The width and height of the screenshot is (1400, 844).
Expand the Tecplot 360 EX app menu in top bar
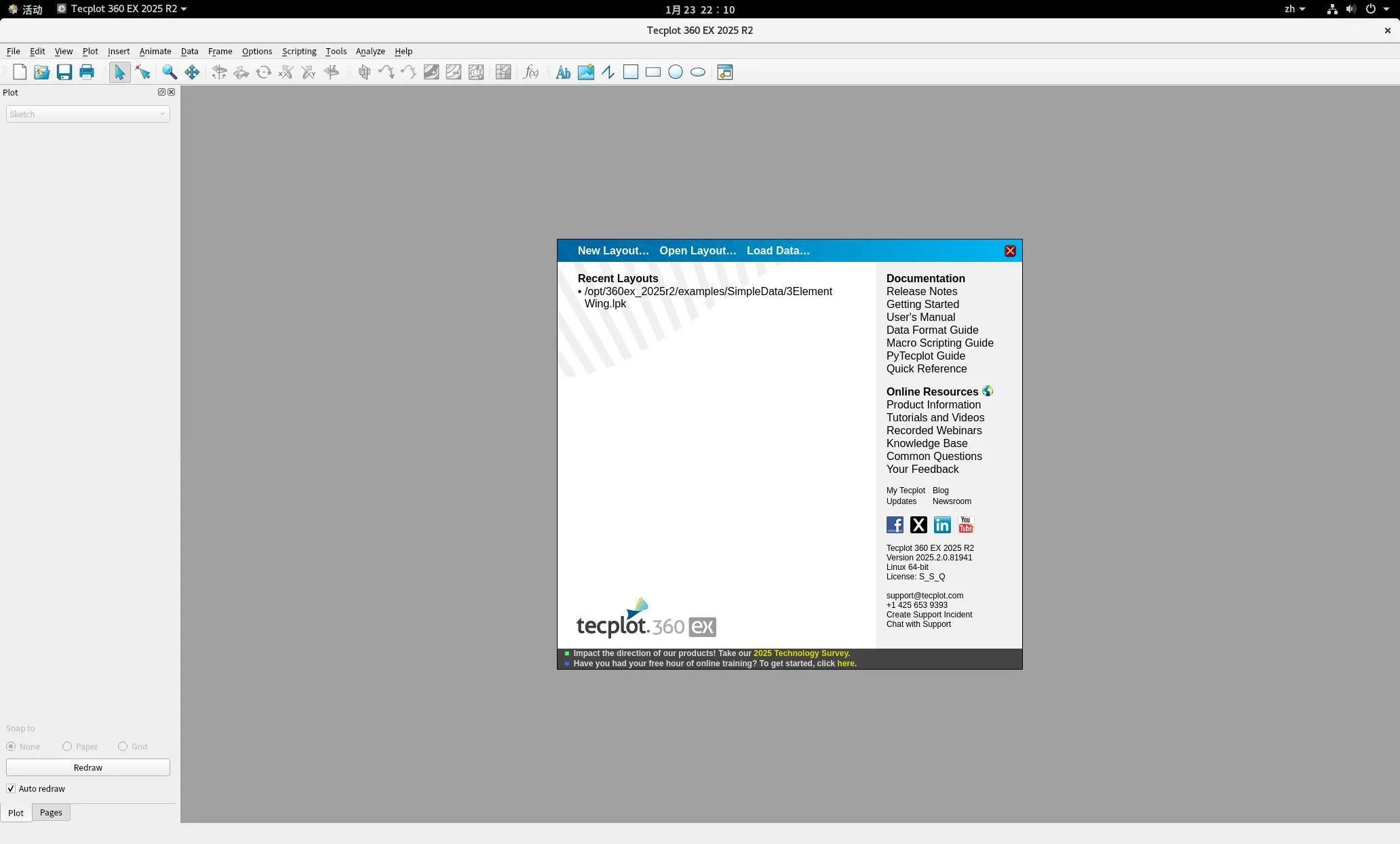click(x=122, y=9)
